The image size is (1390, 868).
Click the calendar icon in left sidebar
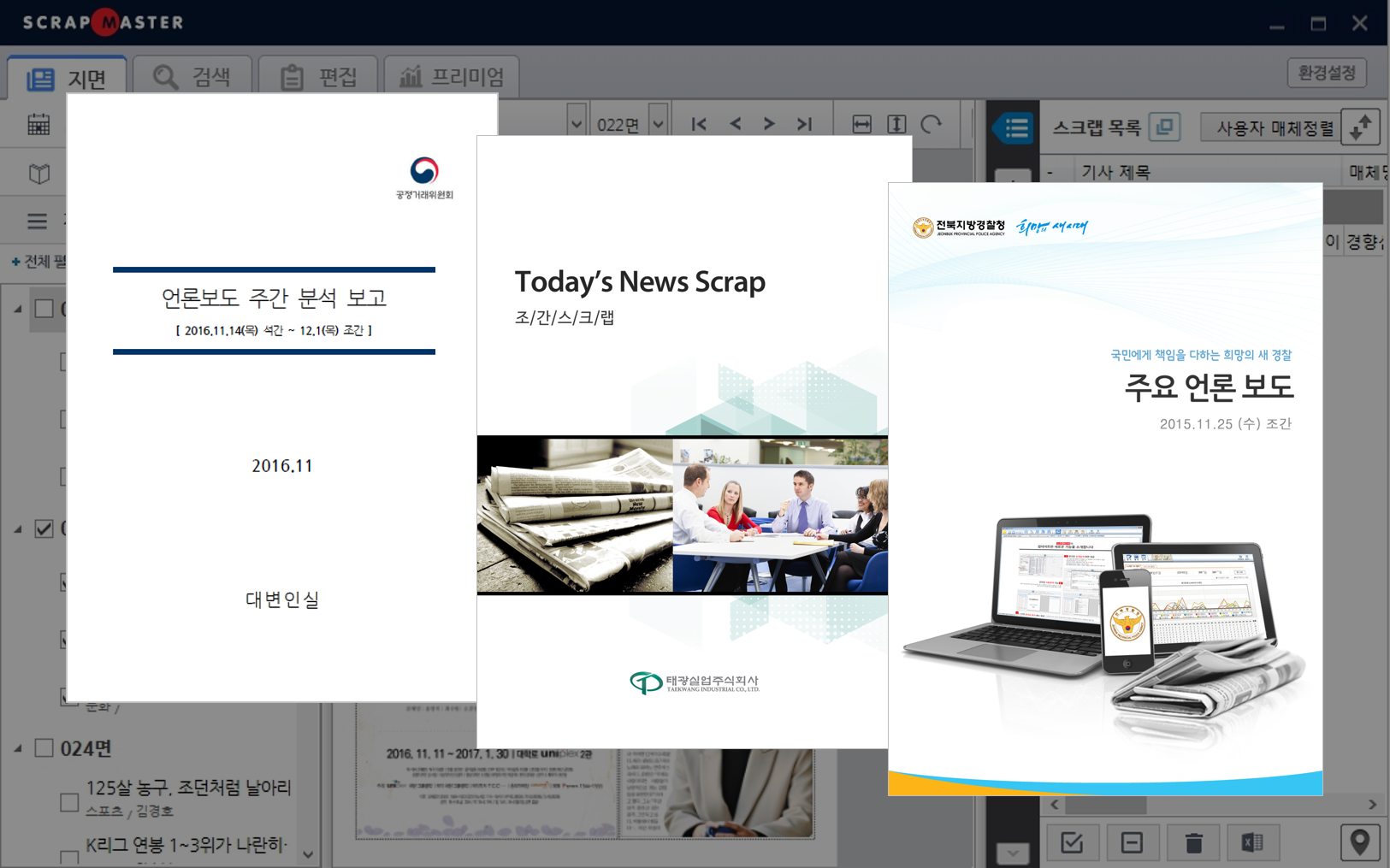[x=38, y=125]
